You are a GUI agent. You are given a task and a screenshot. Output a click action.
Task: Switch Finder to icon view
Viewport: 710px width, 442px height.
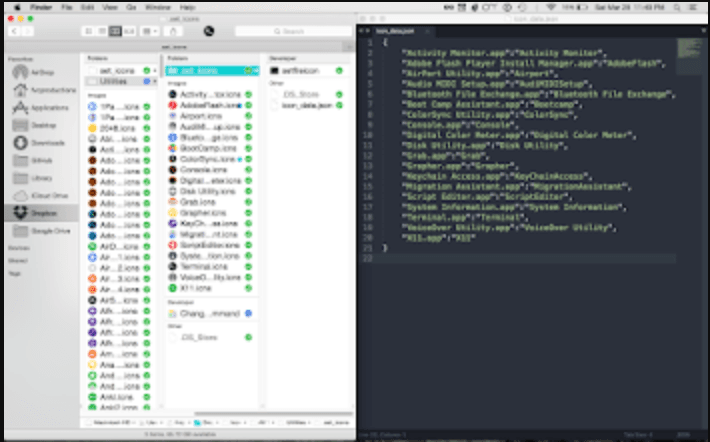click(88, 31)
